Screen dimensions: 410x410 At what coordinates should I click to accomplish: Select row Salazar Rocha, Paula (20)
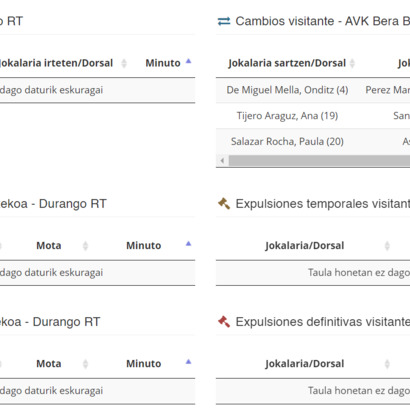point(313,142)
